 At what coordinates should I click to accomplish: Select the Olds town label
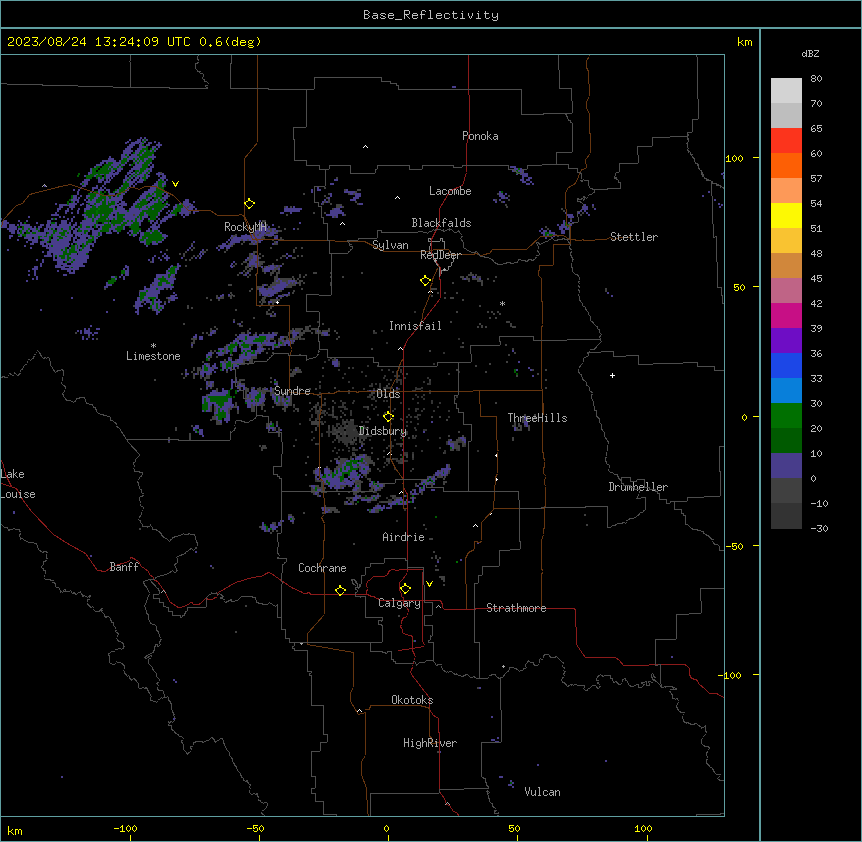(388, 394)
